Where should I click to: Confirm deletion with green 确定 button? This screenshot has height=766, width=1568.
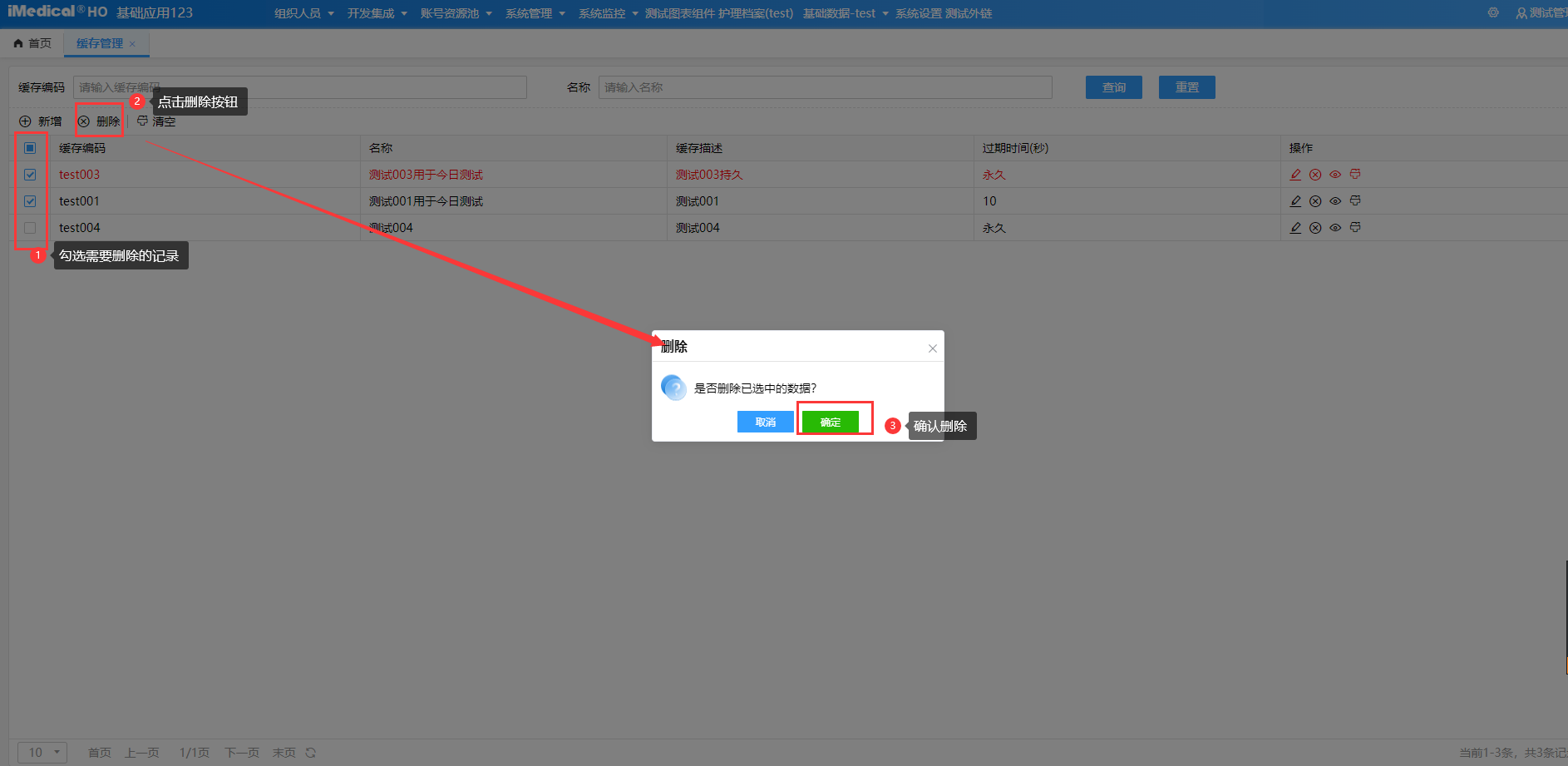pos(830,423)
